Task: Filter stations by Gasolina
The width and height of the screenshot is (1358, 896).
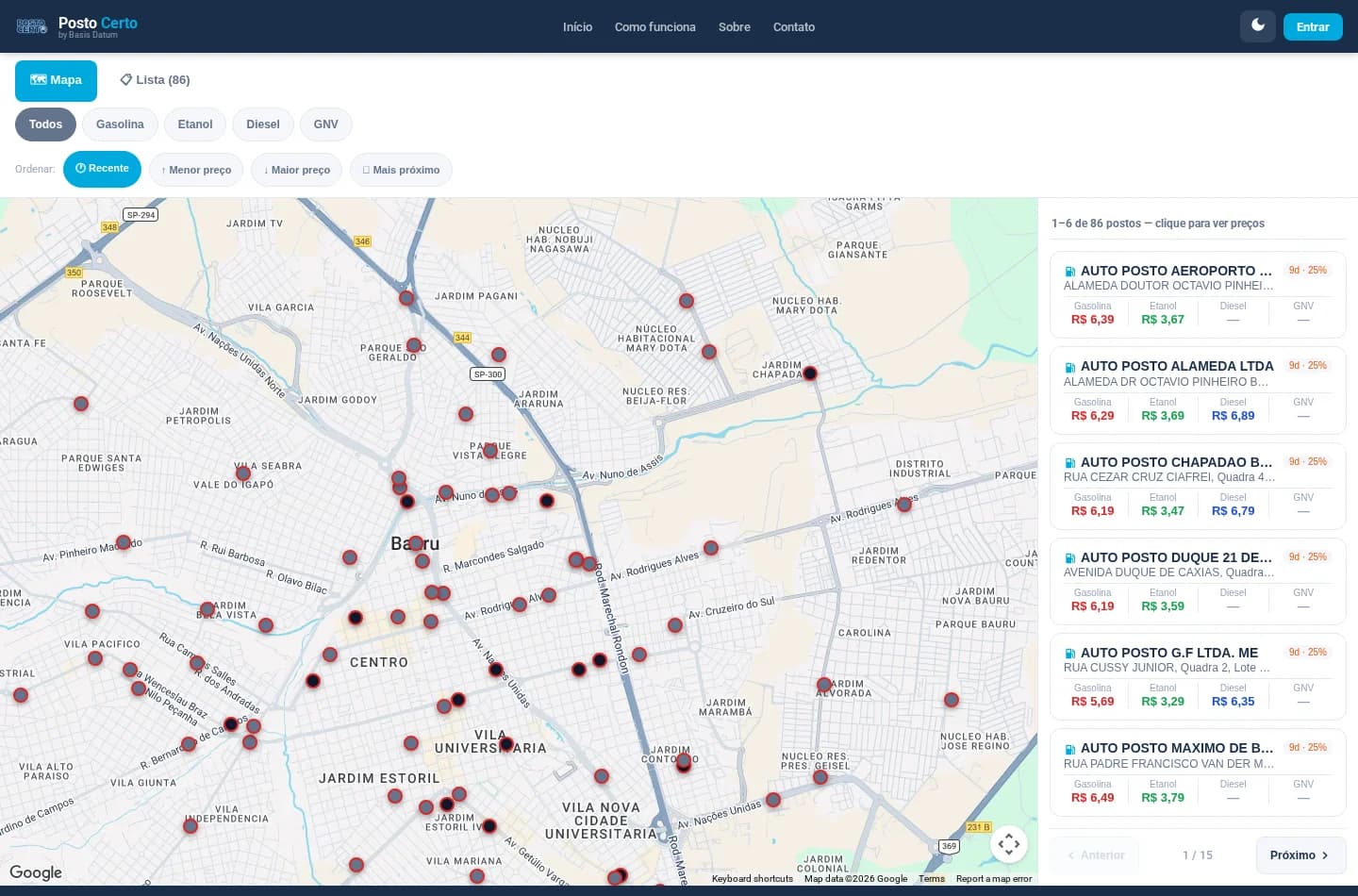Action: pyautogui.click(x=120, y=124)
